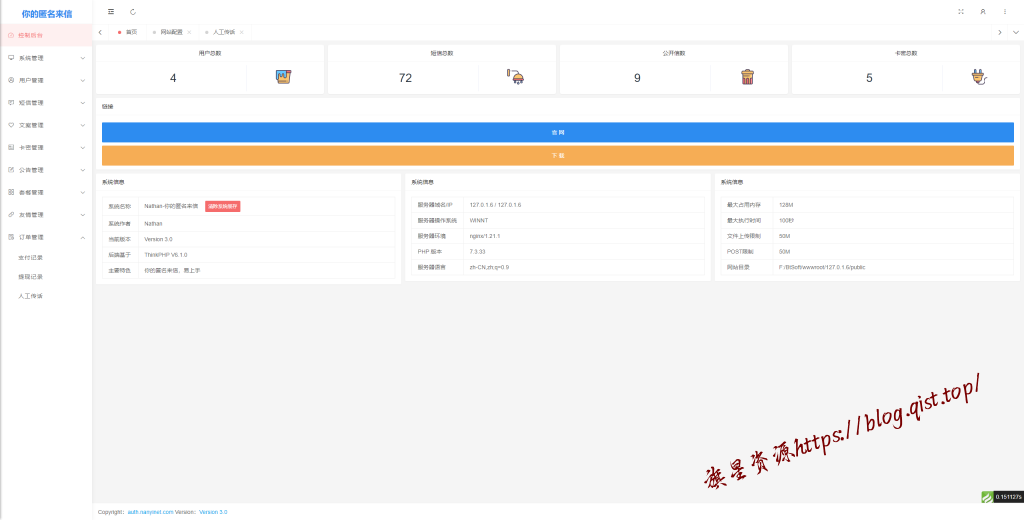Click the plug icon in 卡密总数 card
This screenshot has height=520, width=1024.
[x=978, y=77]
